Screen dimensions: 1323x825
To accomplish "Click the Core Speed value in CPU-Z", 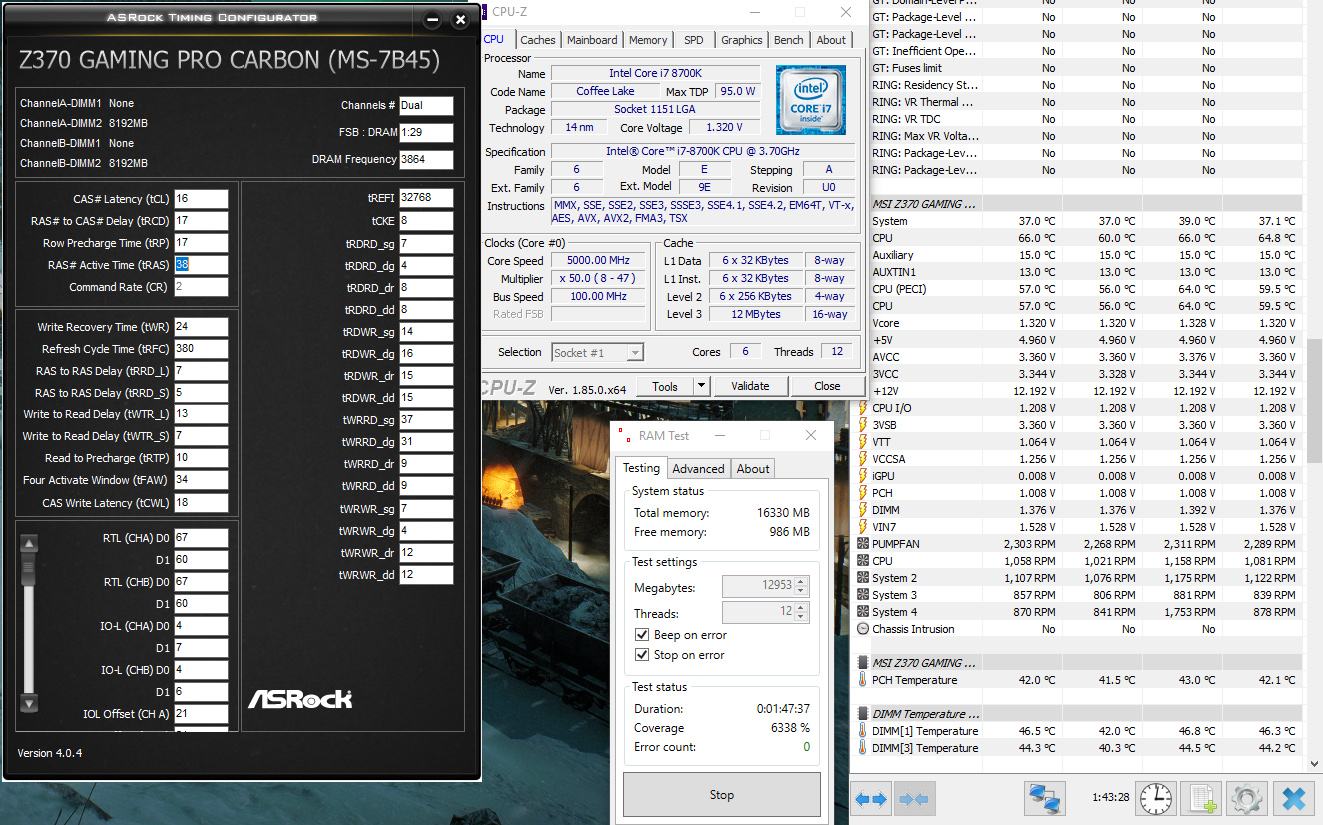I will (x=598, y=261).
